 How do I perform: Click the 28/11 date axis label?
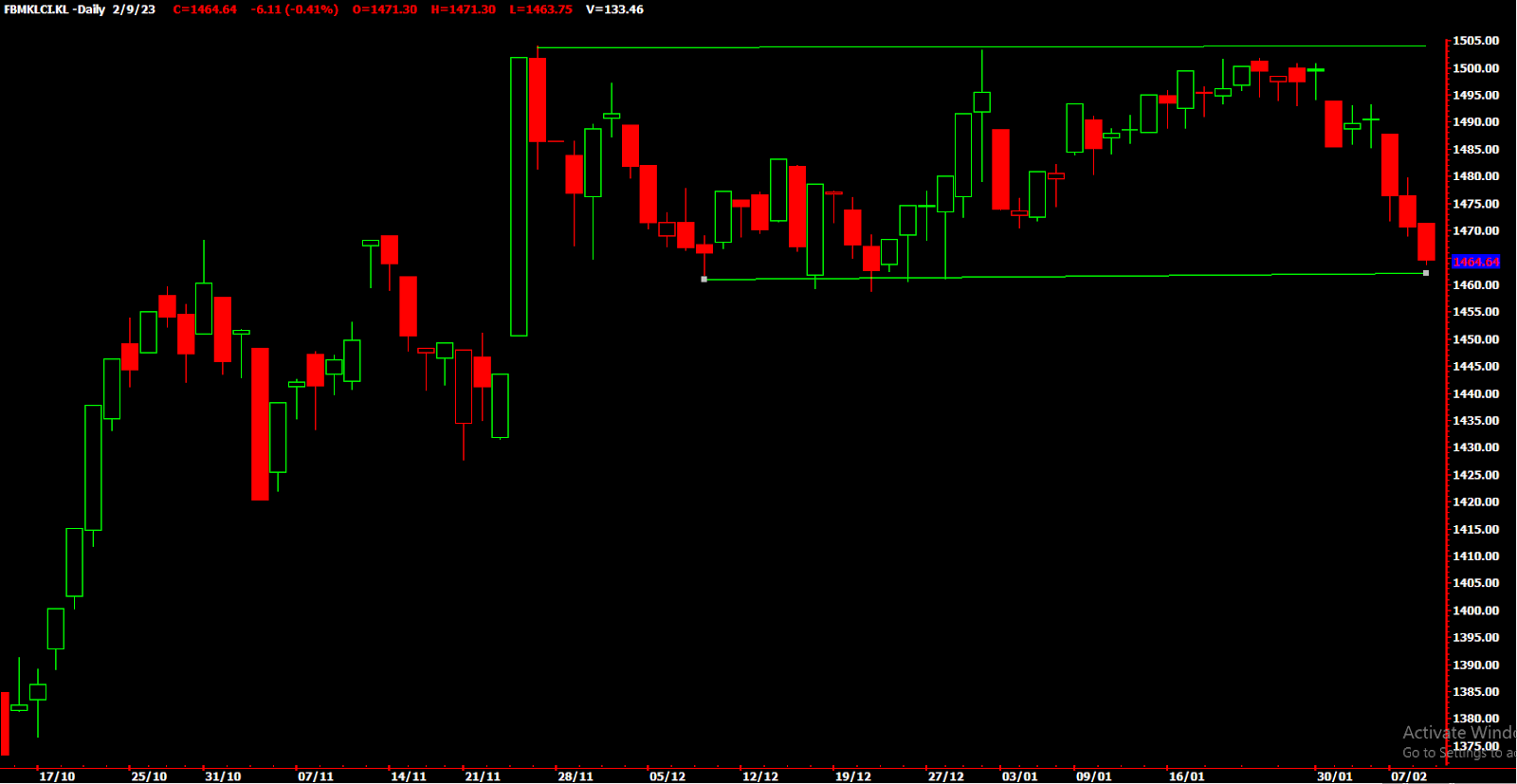576,776
